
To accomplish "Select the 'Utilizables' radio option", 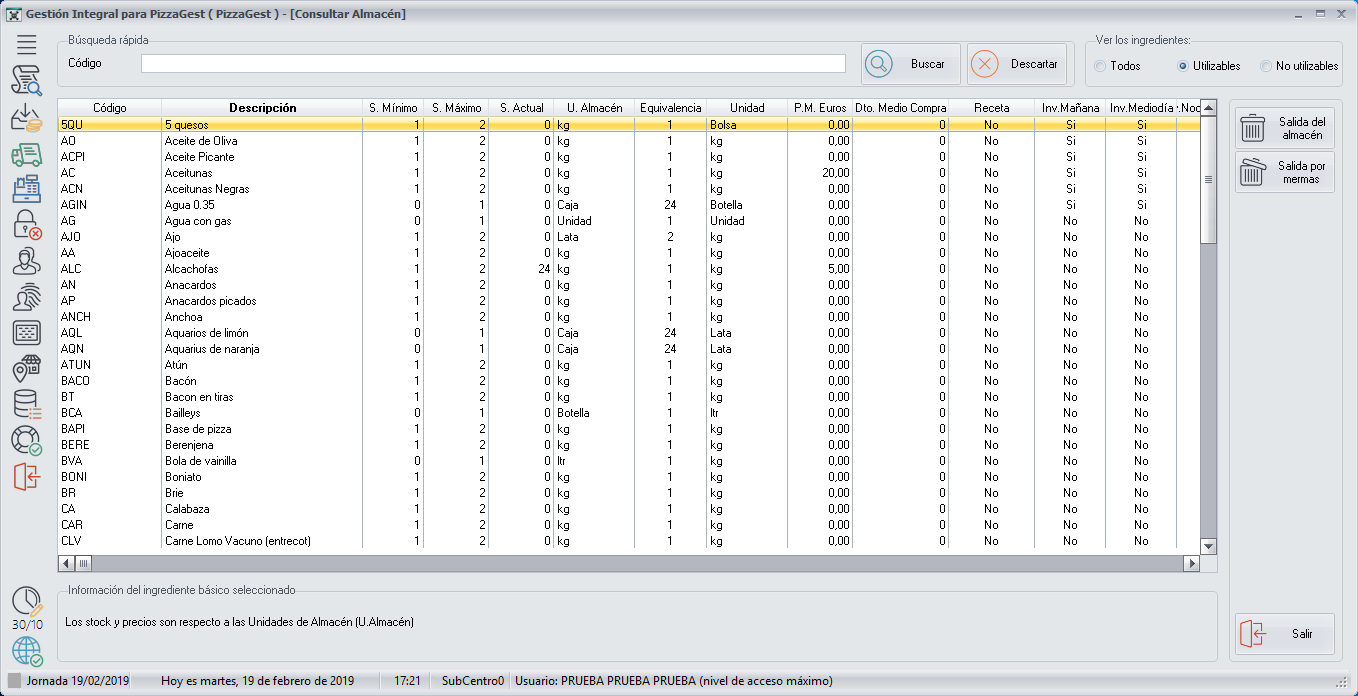I will pyautogui.click(x=1184, y=66).
